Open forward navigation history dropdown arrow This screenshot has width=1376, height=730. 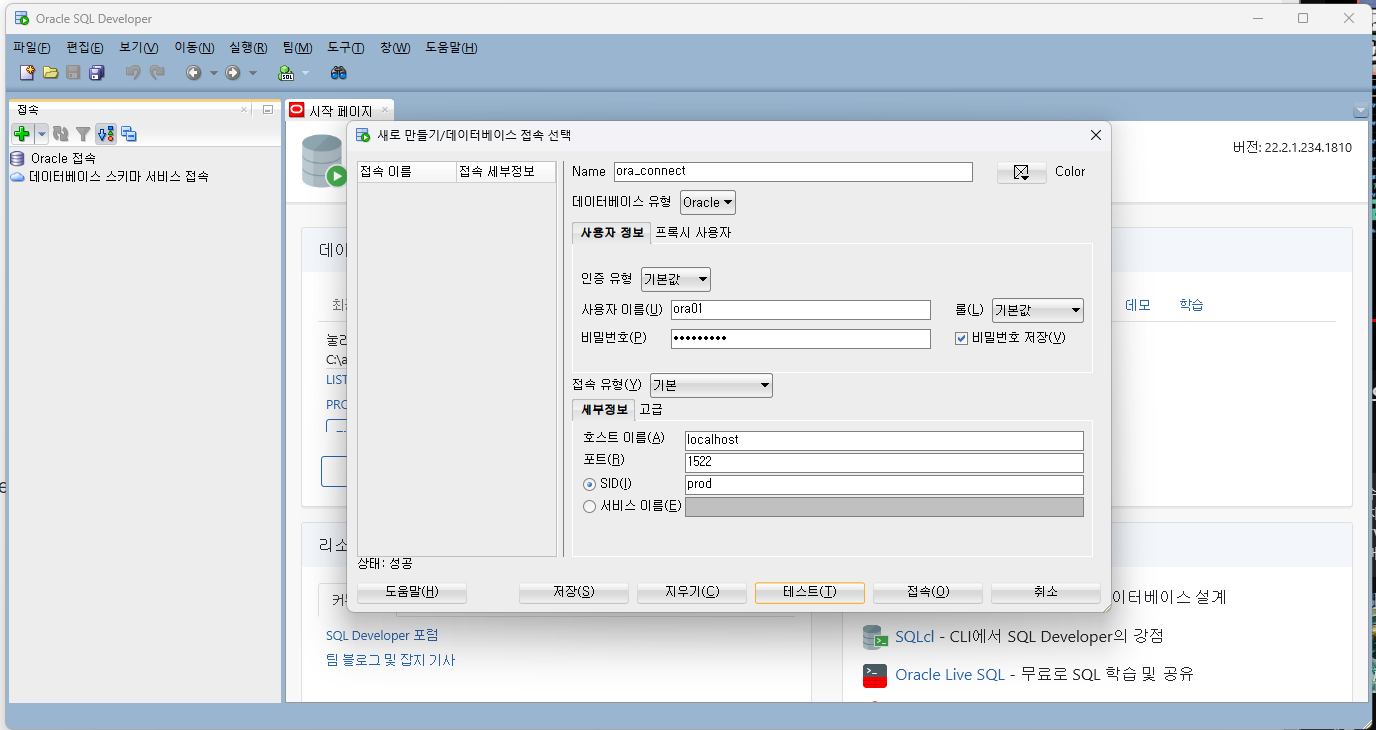[x=253, y=73]
